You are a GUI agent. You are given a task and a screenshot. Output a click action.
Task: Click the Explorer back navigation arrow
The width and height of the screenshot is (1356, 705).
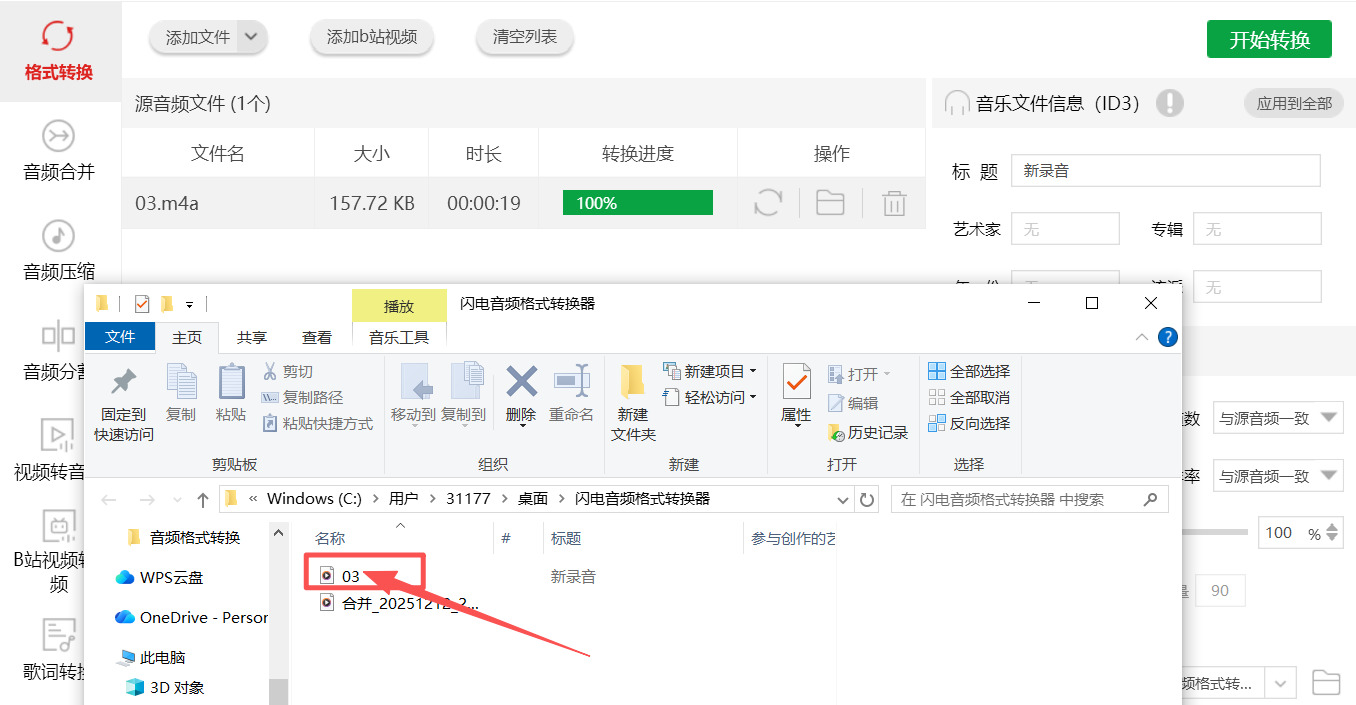109,499
